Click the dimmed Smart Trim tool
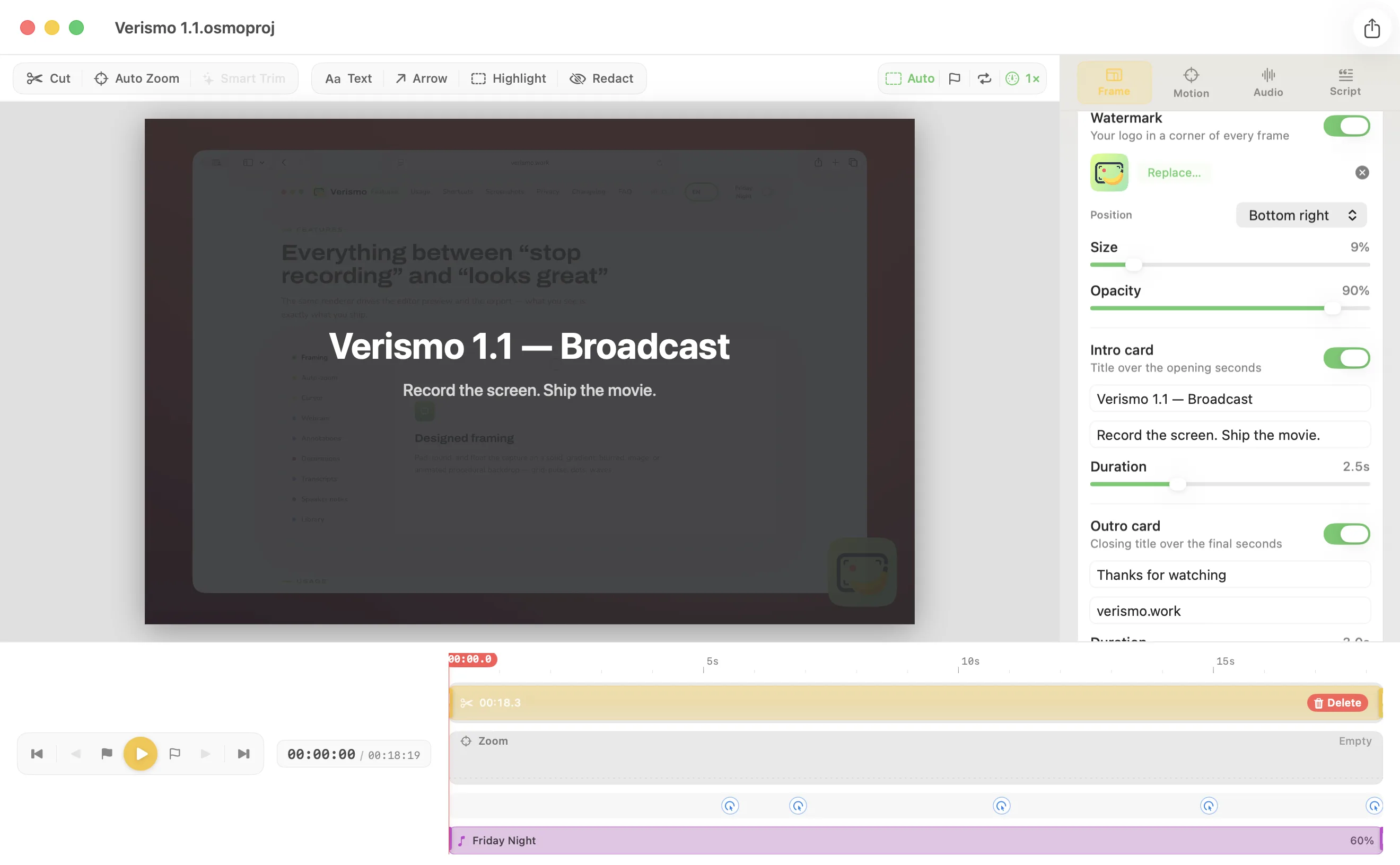 point(244,78)
